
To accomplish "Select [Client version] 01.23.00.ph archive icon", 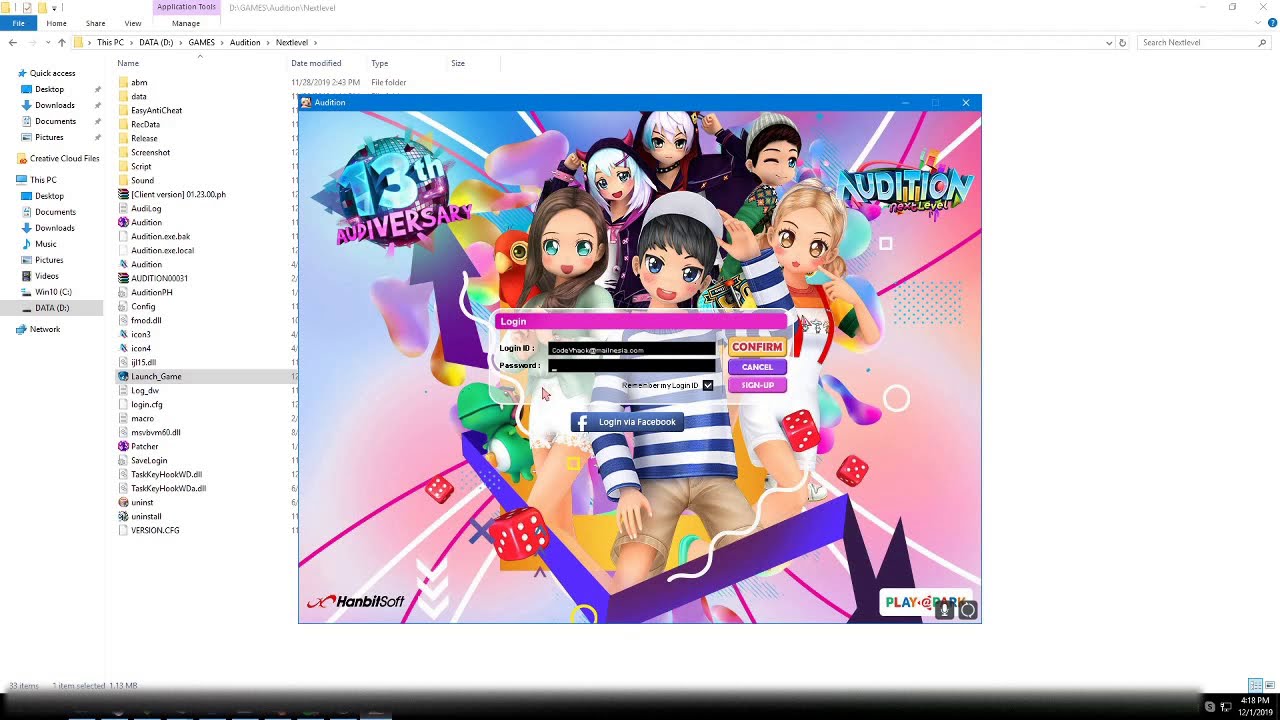I will coord(123,194).
